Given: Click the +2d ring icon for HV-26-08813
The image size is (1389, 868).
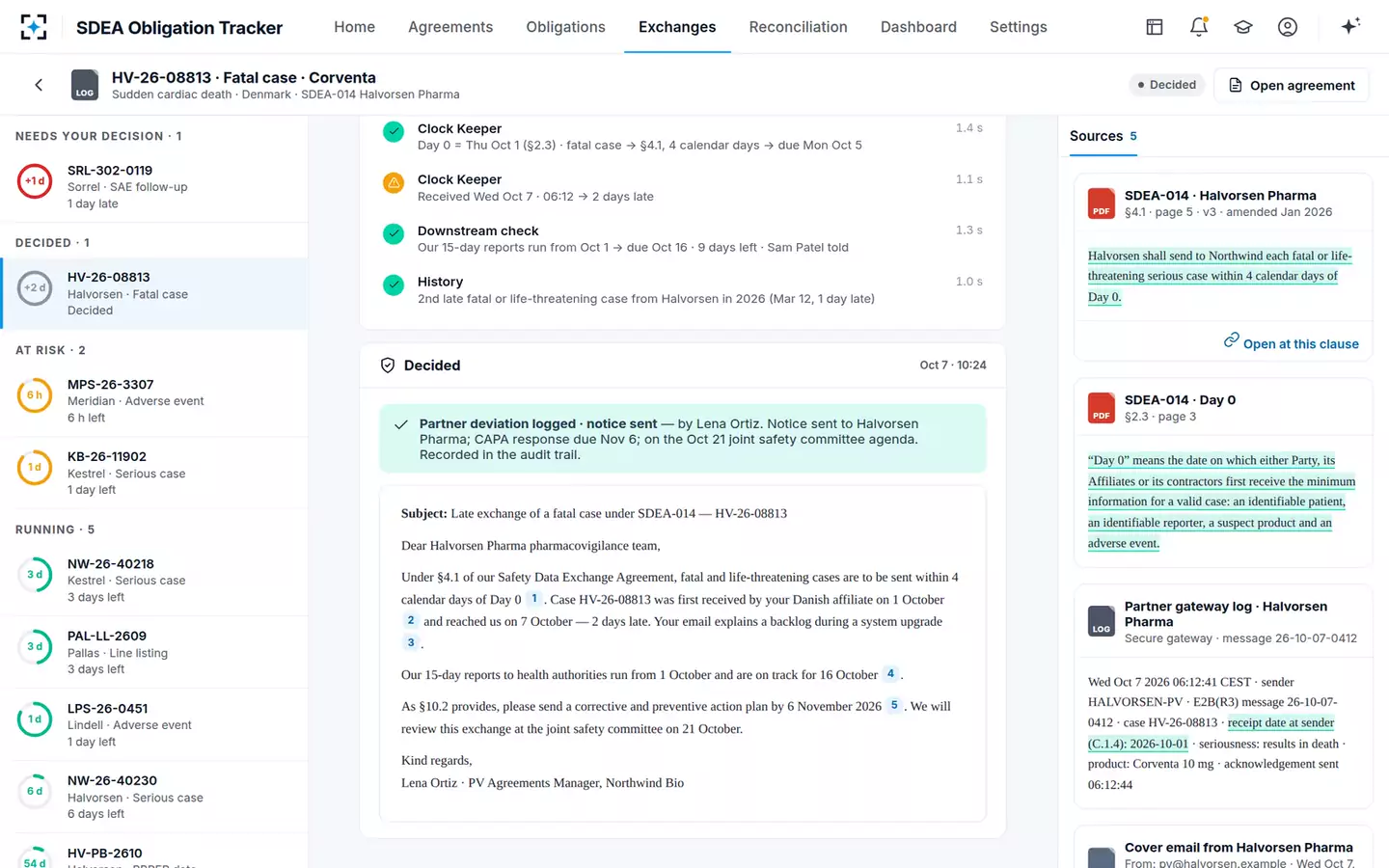Looking at the screenshot, I should (35, 287).
